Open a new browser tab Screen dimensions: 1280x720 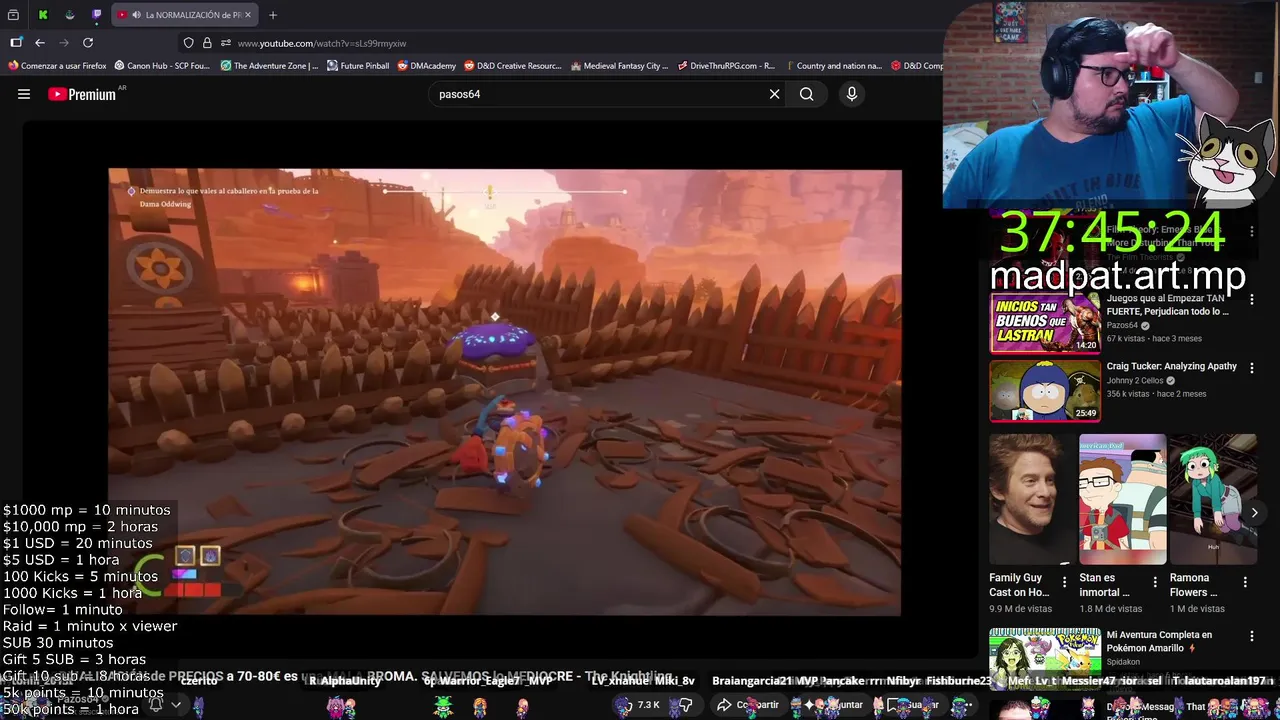pyautogui.click(x=272, y=15)
